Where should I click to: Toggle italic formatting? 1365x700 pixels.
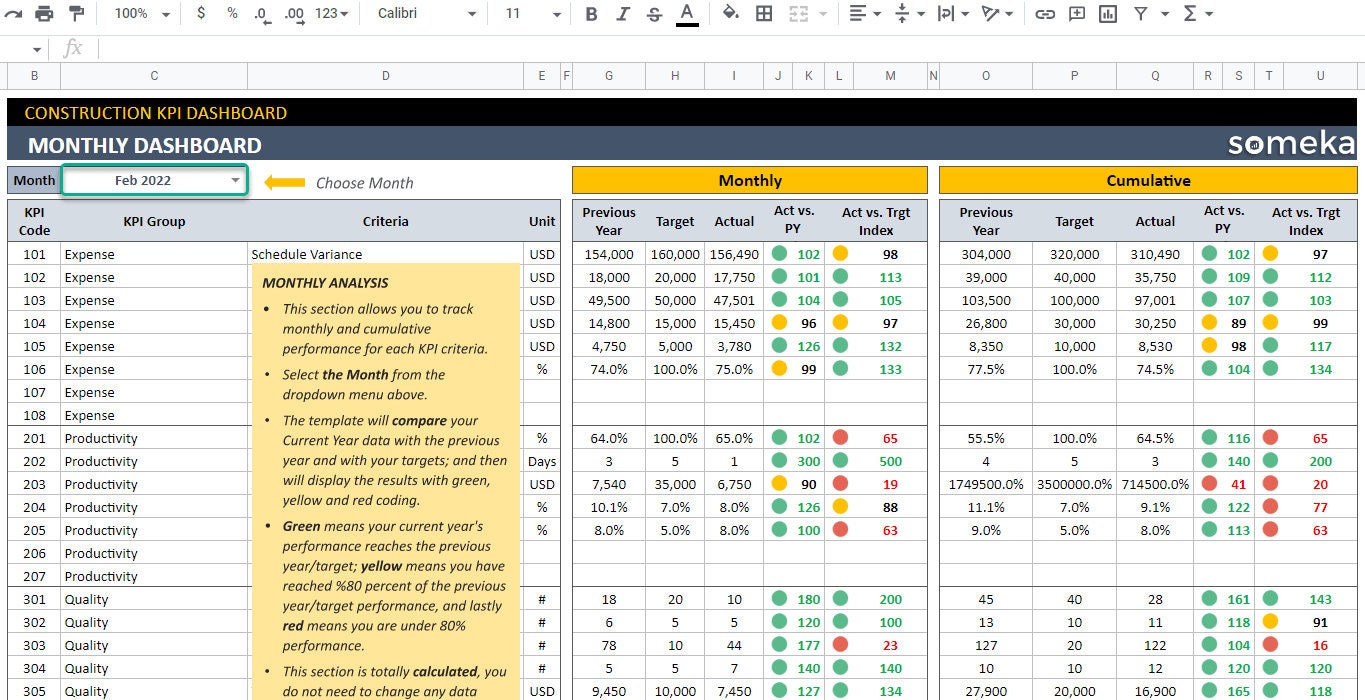pyautogui.click(x=622, y=14)
